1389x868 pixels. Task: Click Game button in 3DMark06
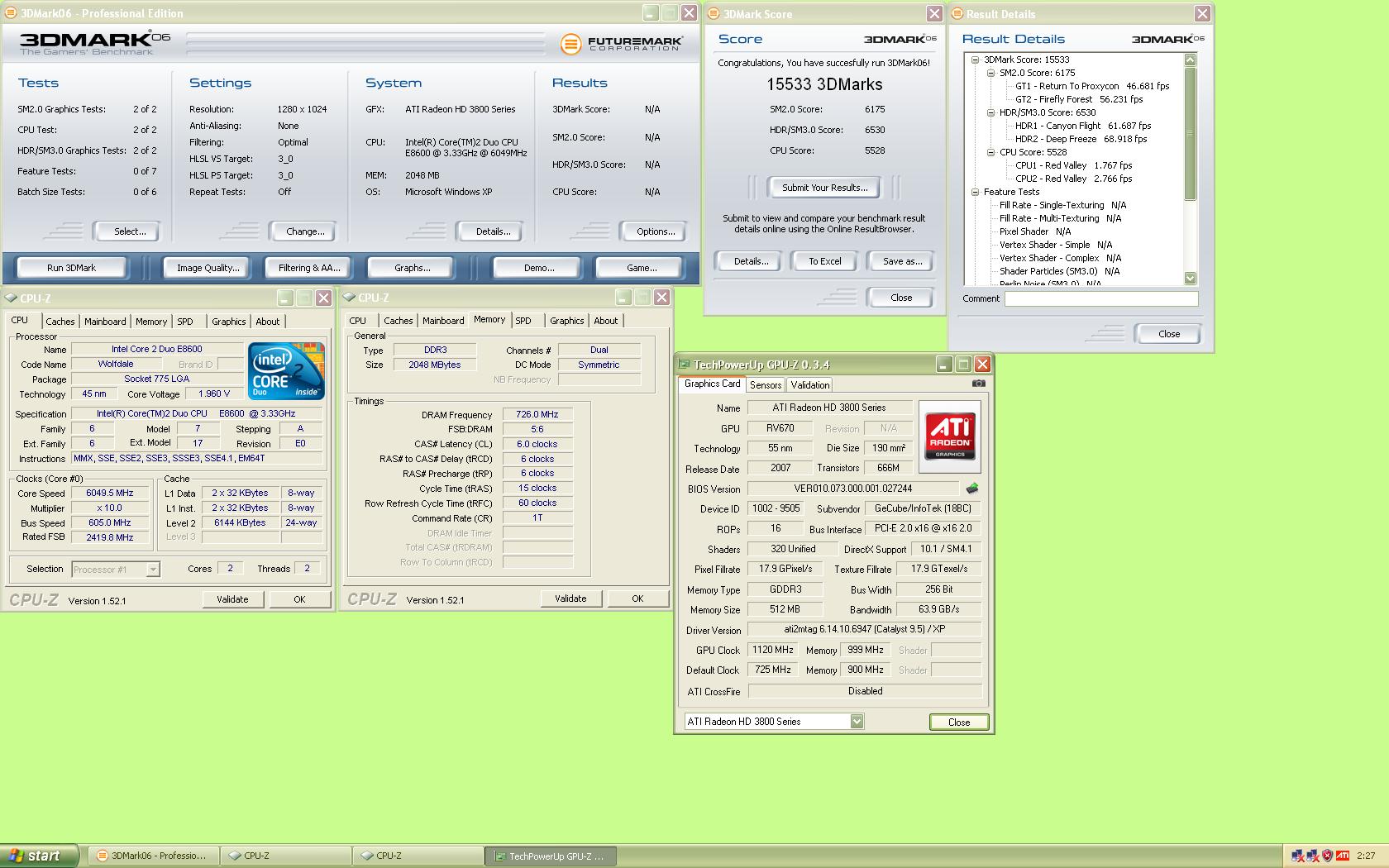point(642,268)
